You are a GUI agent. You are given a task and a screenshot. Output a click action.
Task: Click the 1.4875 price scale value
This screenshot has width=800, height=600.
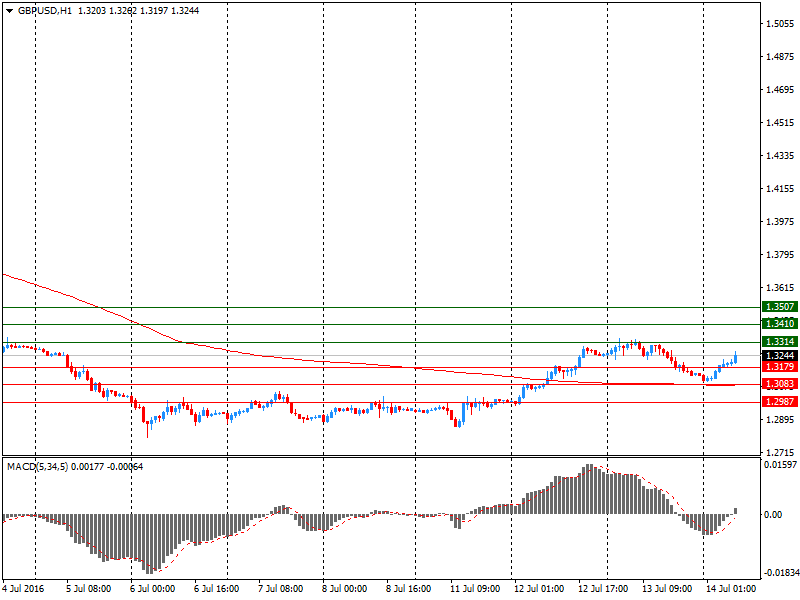[780, 57]
